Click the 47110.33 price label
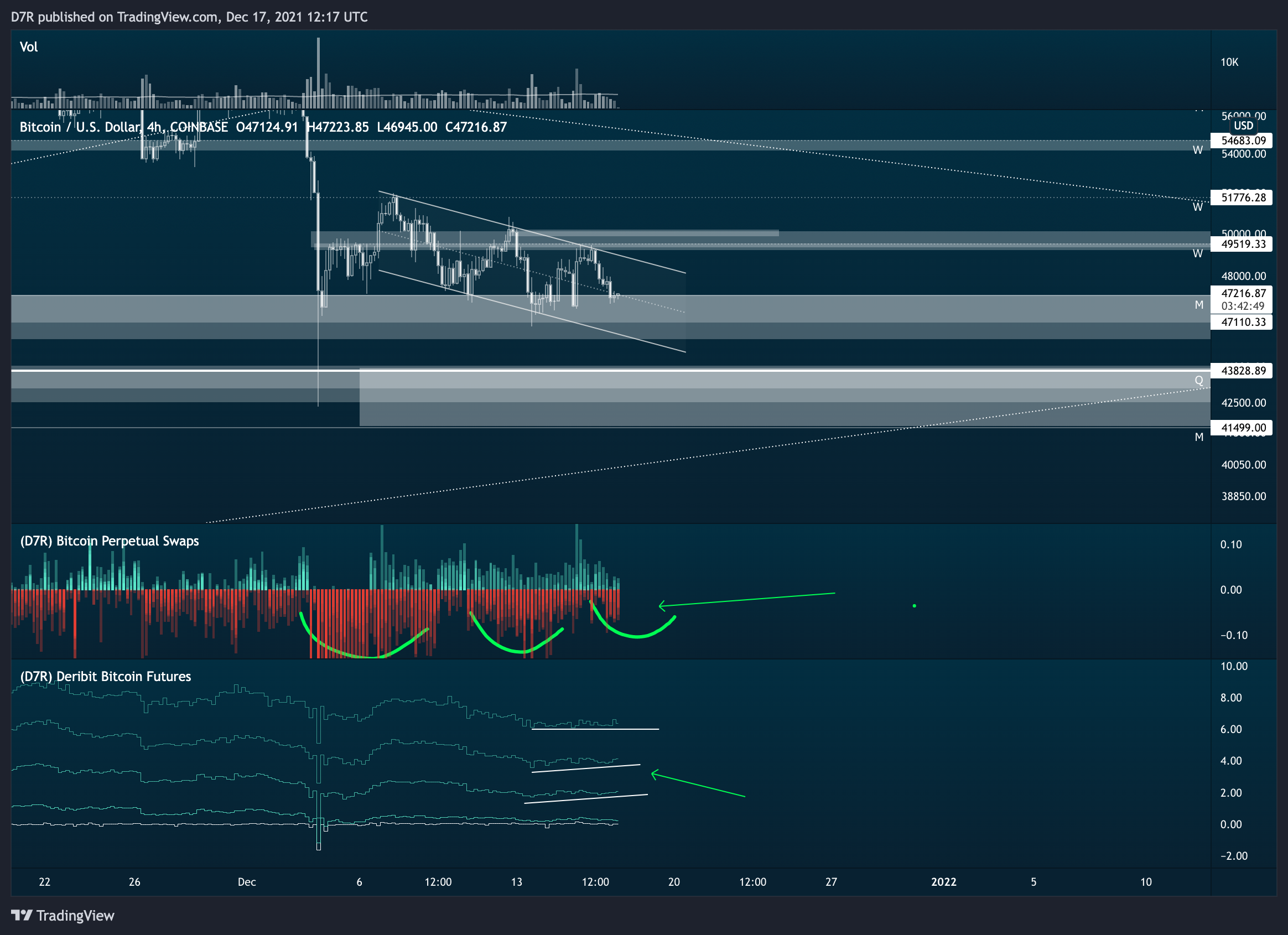 [1243, 322]
